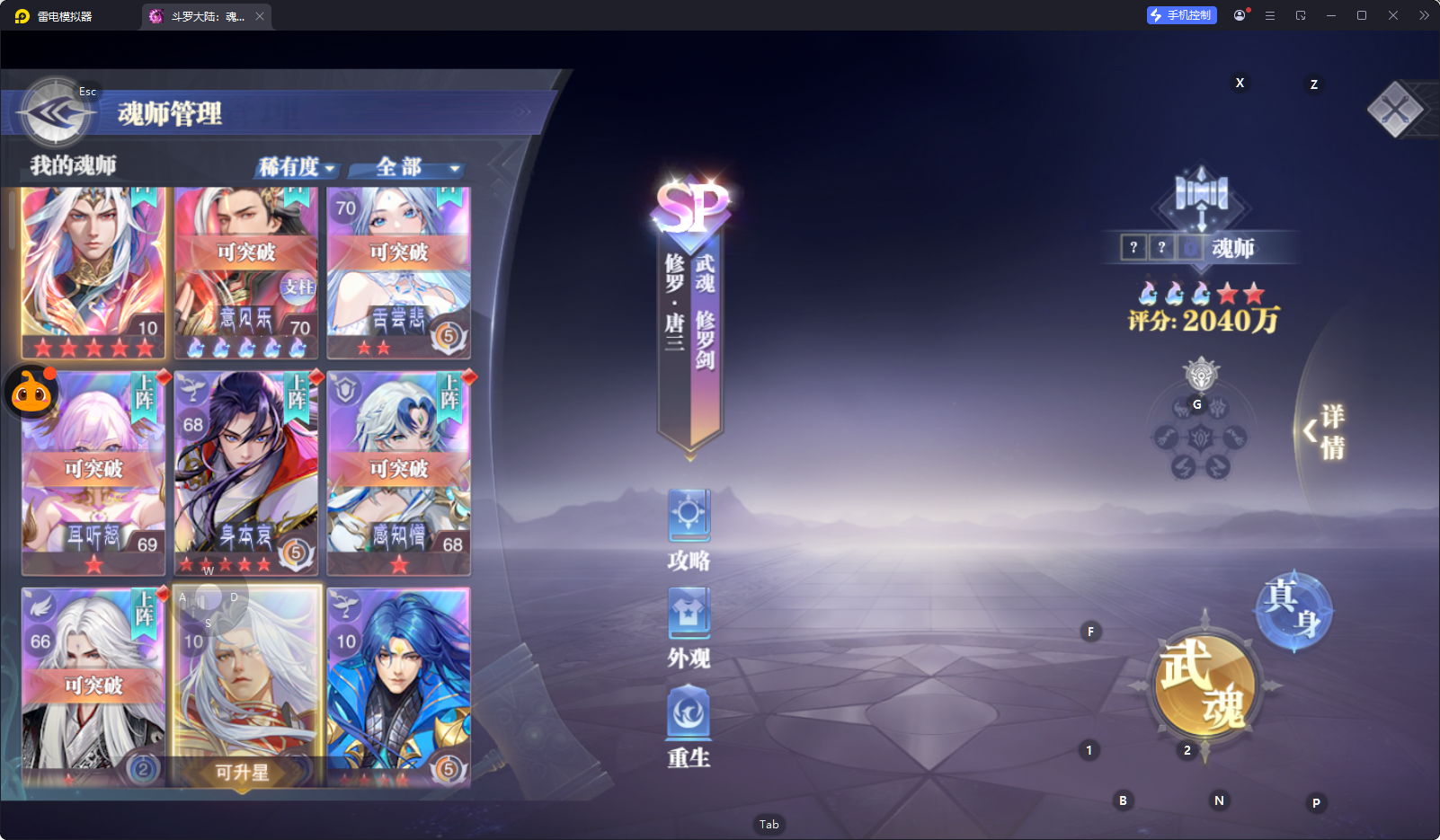This screenshot has height=840, width=1440.
Task: Go back with the Esc arrow button
Action: (x=56, y=113)
